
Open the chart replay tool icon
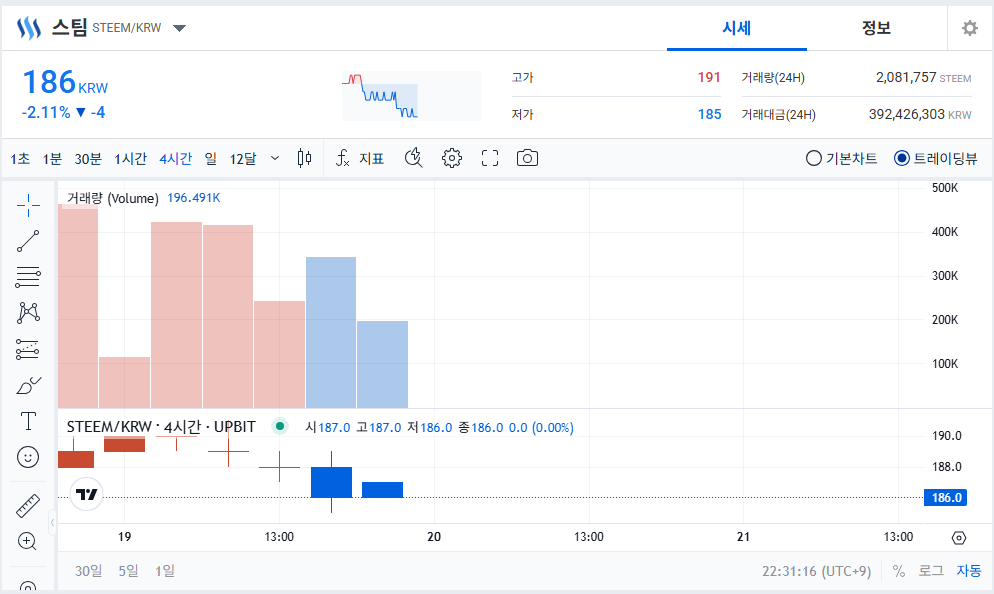tap(413, 158)
